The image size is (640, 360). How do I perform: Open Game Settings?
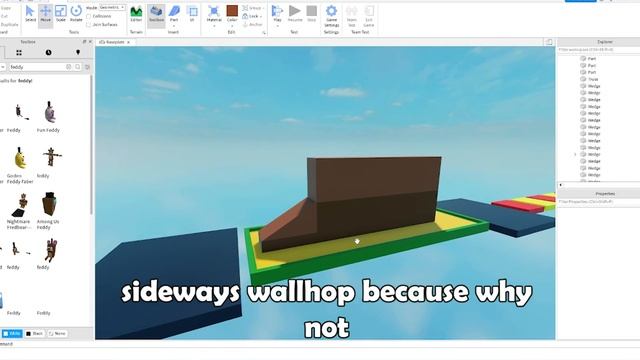331,16
